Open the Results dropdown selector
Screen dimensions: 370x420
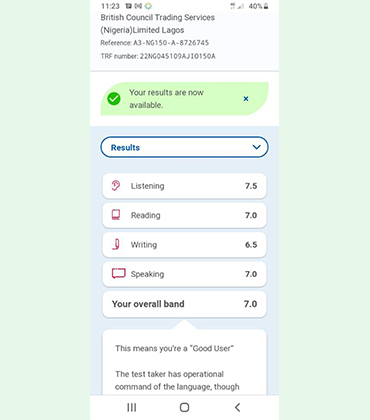point(184,147)
